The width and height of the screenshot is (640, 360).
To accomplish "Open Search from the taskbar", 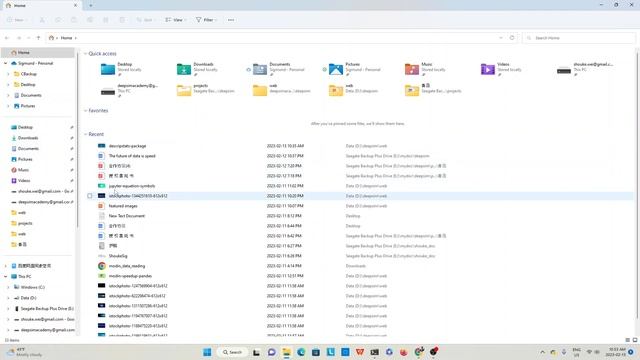I will tap(232, 352).
